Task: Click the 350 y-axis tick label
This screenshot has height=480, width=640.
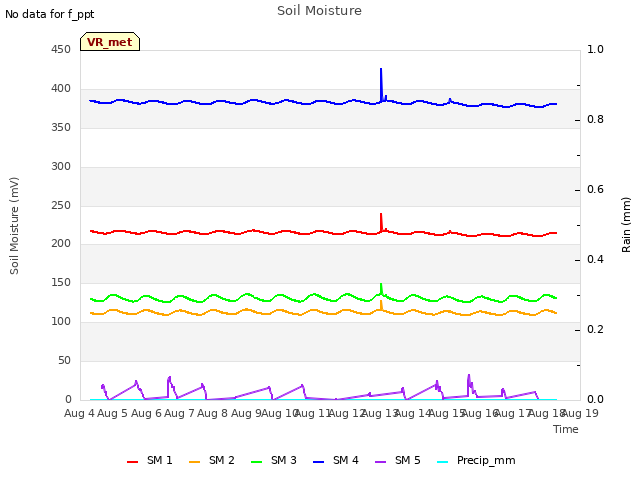Action: pyautogui.click(x=61, y=127)
